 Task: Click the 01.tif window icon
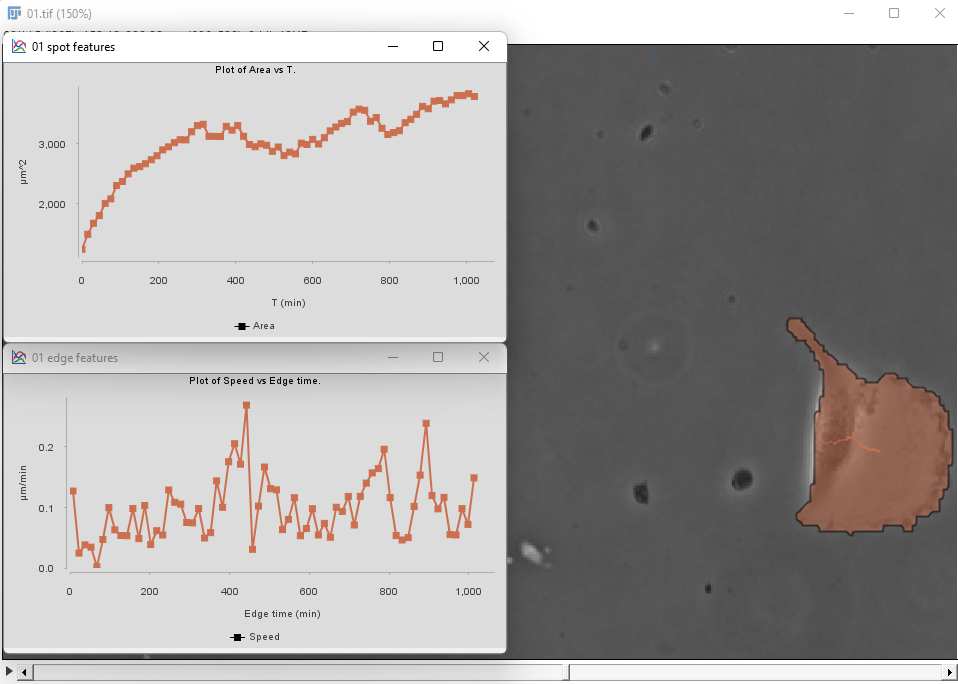pos(14,13)
